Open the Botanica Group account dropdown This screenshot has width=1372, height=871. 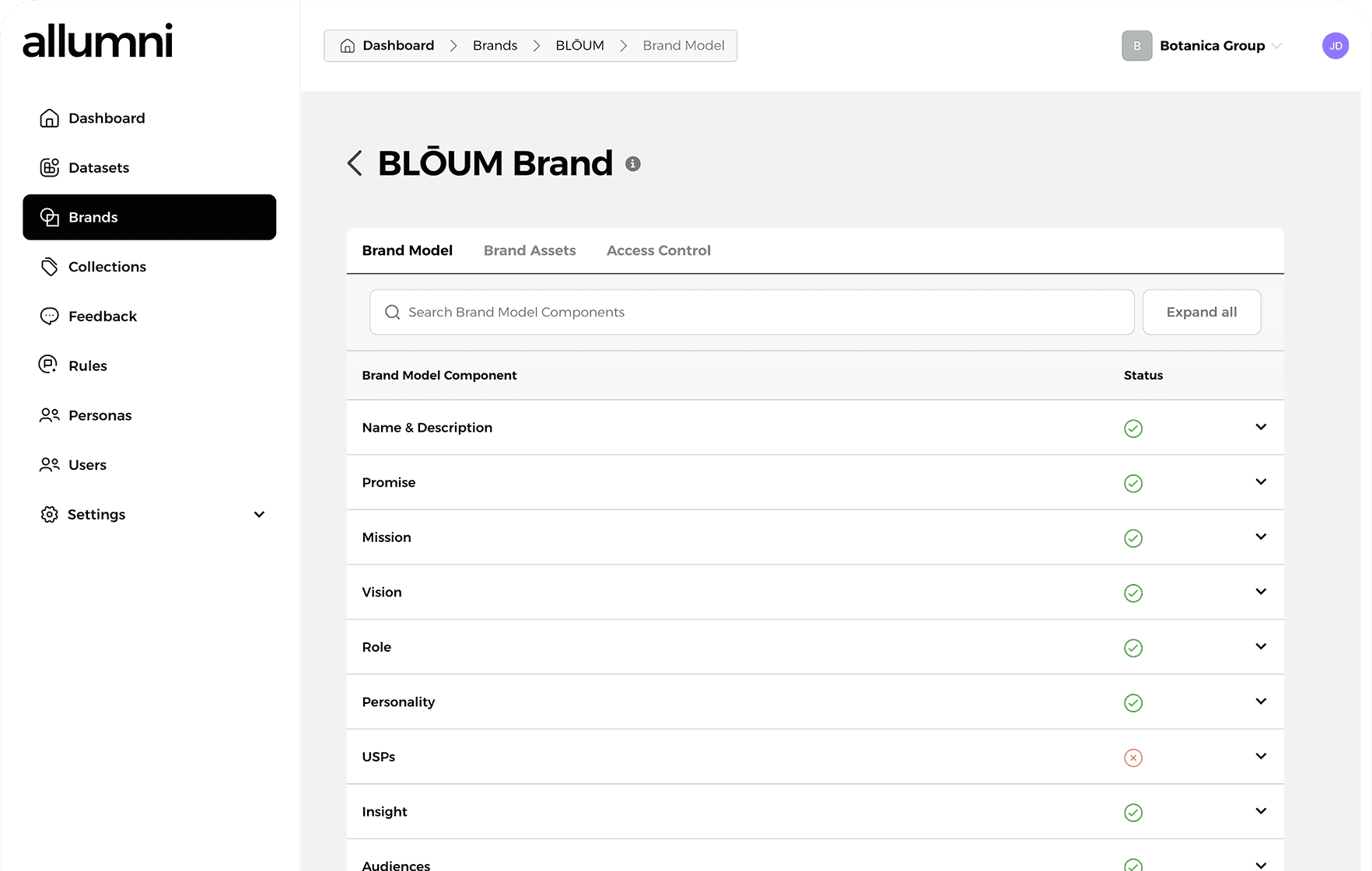coord(1212,45)
